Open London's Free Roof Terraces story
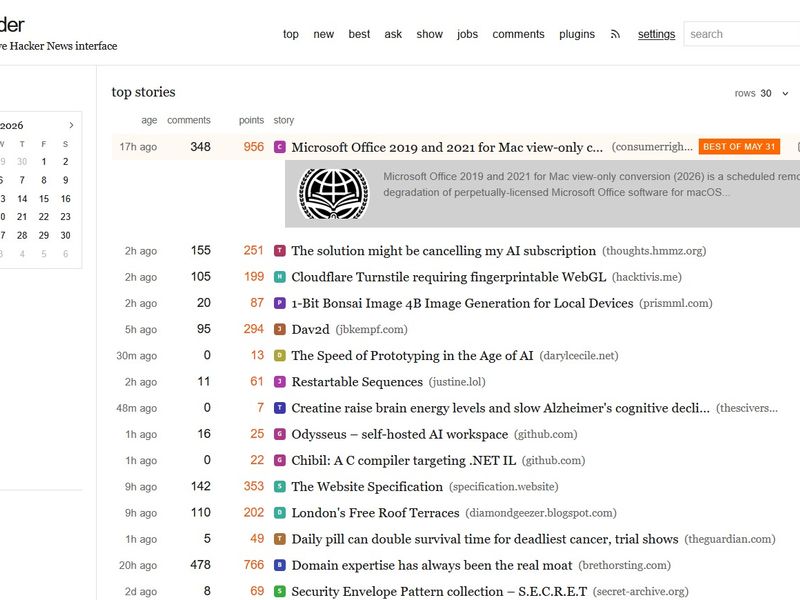Screen dimensions: 800x600 click(x=375, y=513)
